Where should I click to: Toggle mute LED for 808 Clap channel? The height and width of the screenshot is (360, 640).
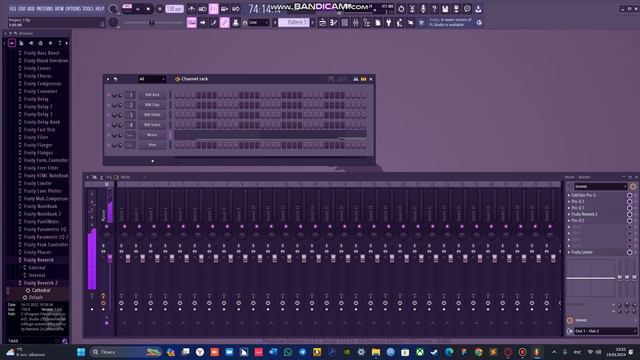(108, 105)
